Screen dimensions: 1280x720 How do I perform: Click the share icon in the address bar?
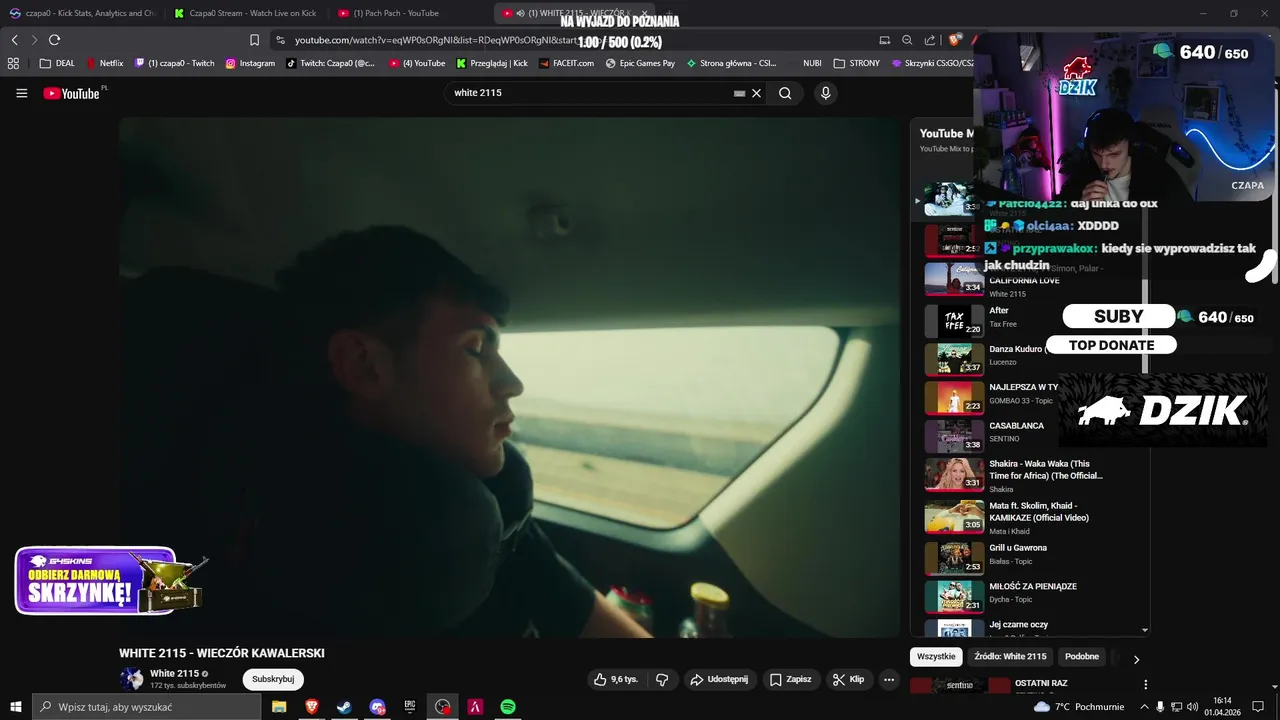[930, 40]
